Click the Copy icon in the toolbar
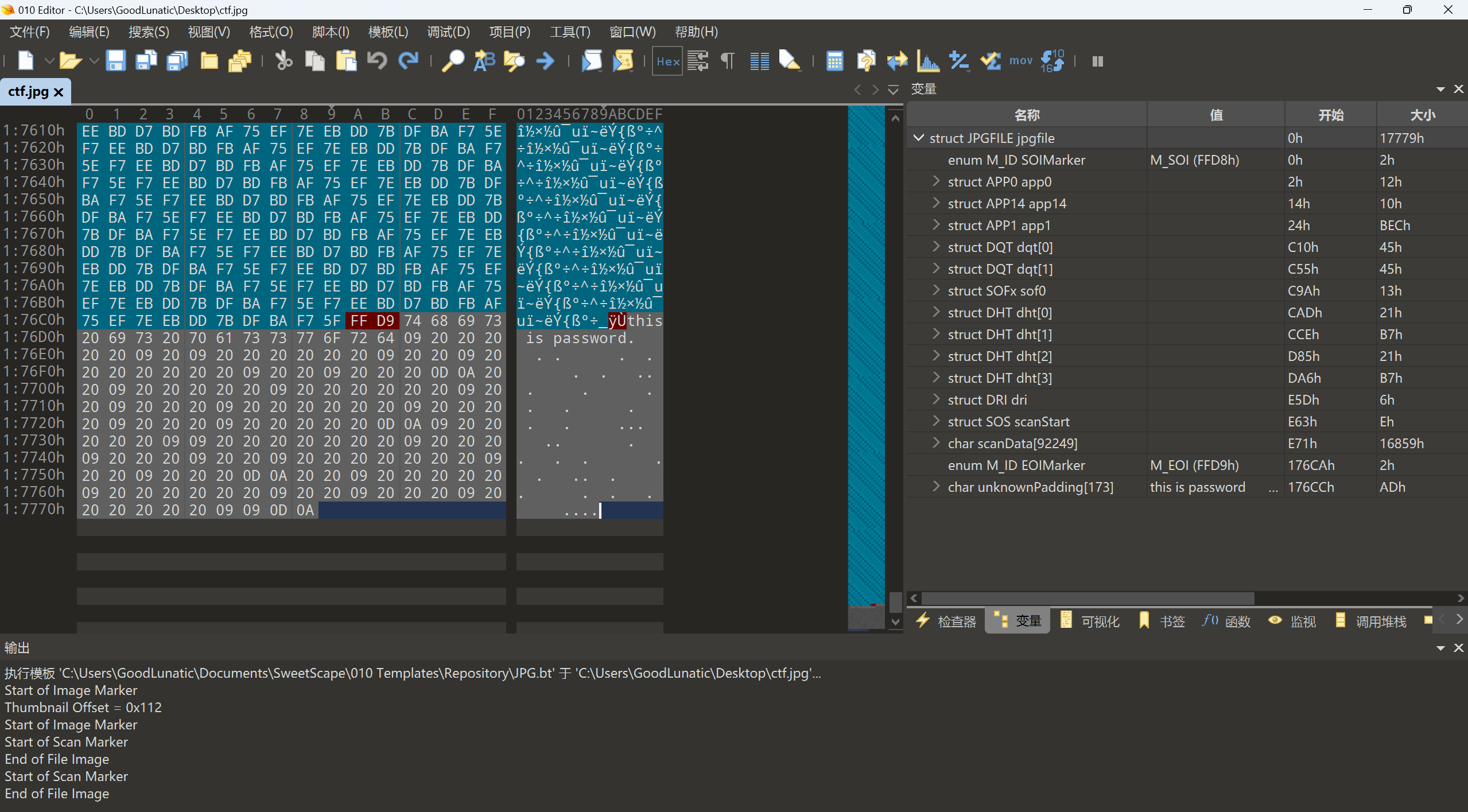The height and width of the screenshot is (812, 1468). point(314,61)
